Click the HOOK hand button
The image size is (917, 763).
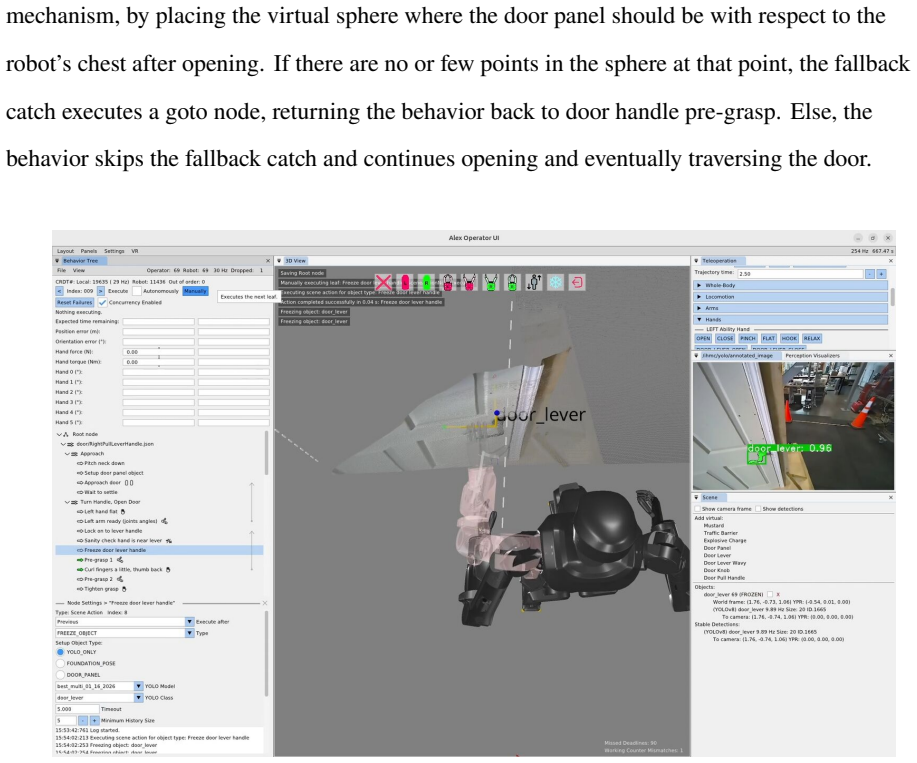[789, 339]
